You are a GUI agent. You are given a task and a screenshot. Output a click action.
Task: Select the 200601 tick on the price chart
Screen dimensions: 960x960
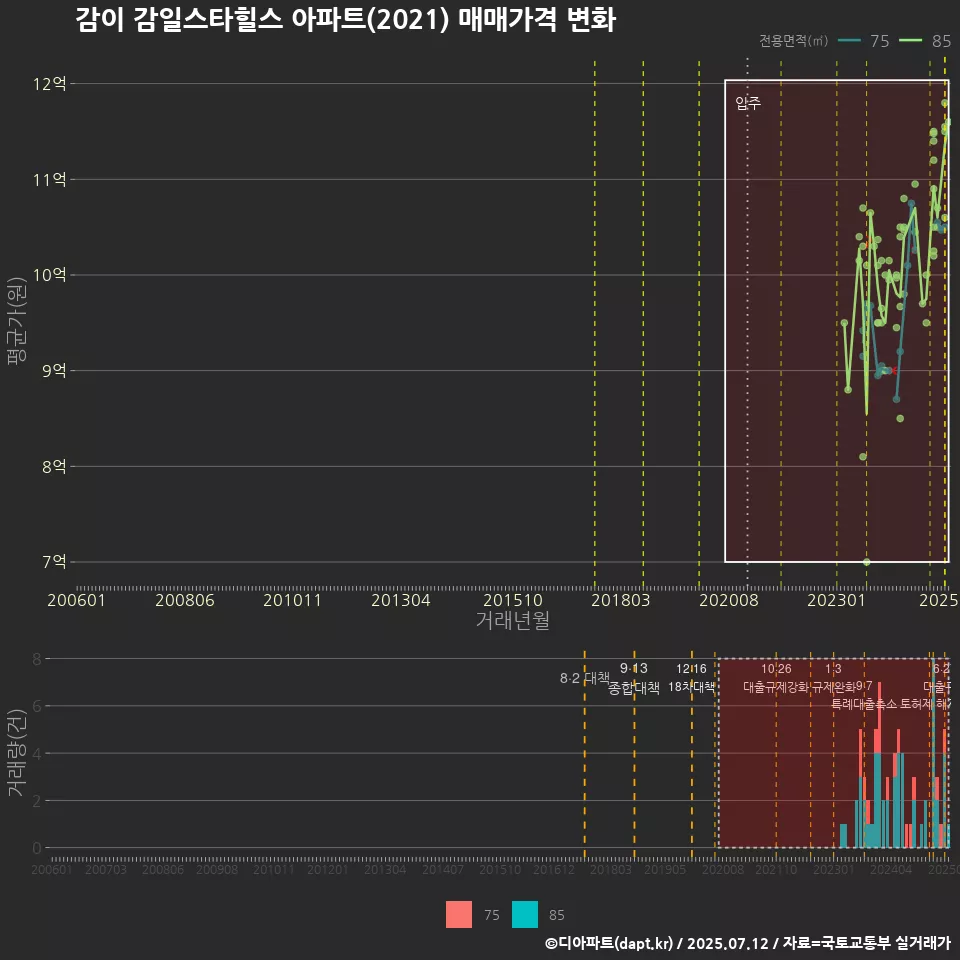(x=77, y=600)
